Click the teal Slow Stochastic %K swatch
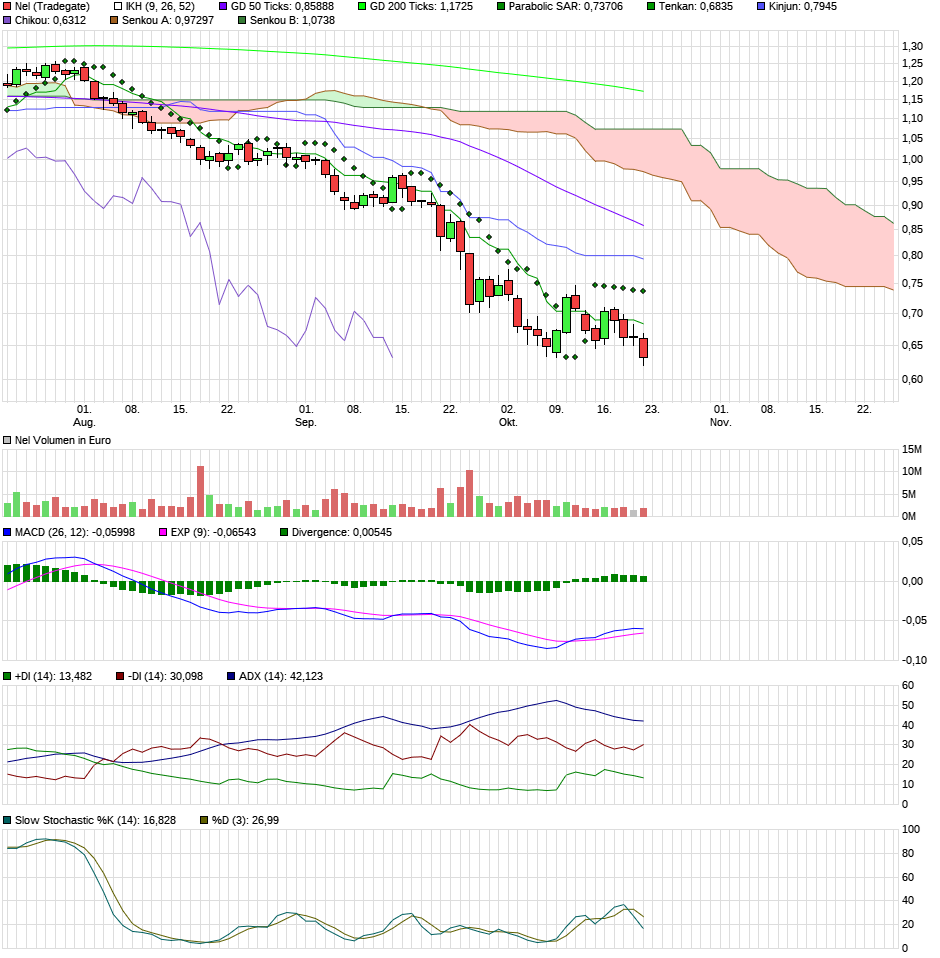 pyautogui.click(x=7, y=821)
